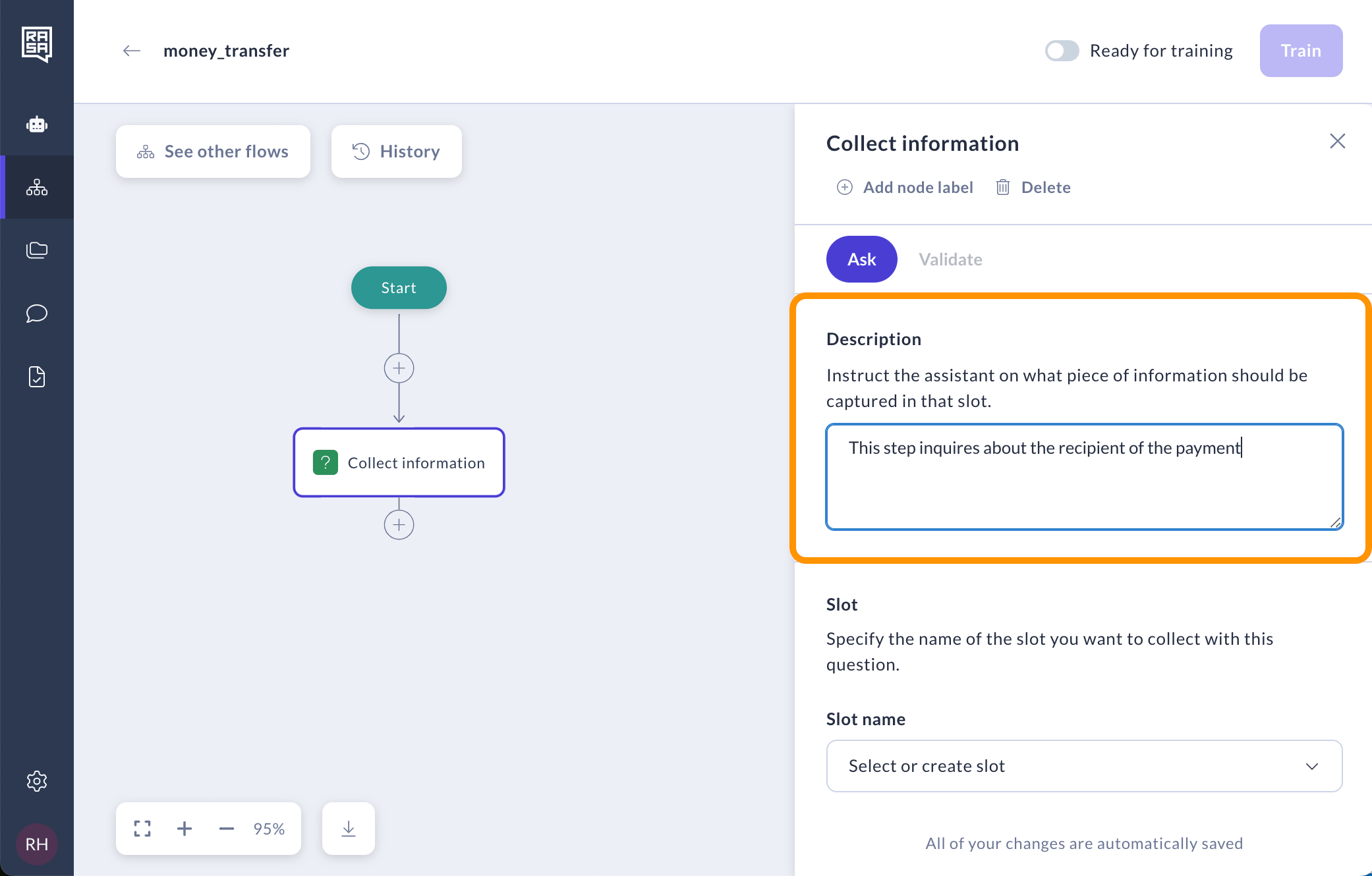
Task: Open the assistant robot icon in sidebar
Action: [x=37, y=124]
